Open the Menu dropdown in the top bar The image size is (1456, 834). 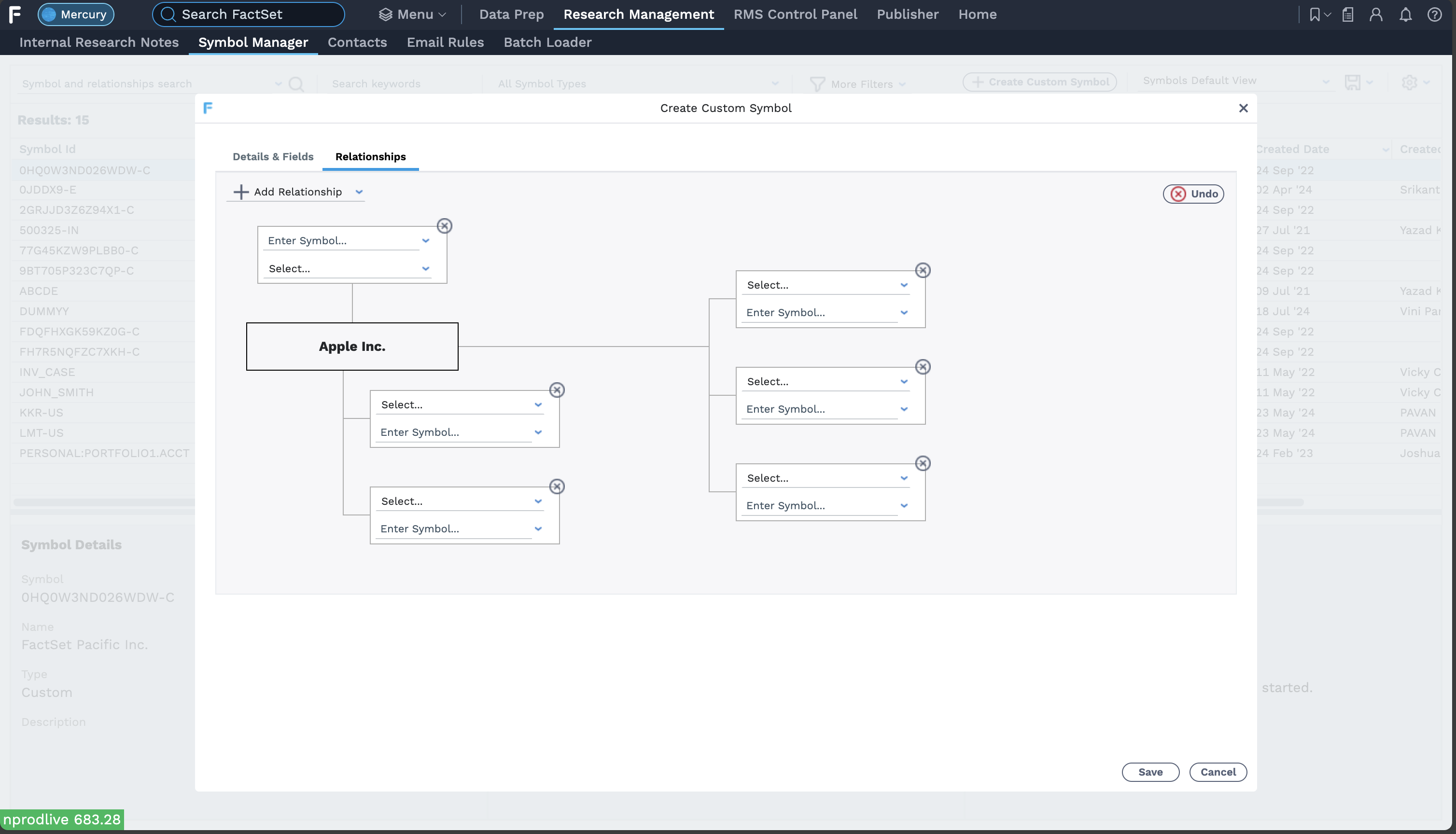[x=412, y=14]
